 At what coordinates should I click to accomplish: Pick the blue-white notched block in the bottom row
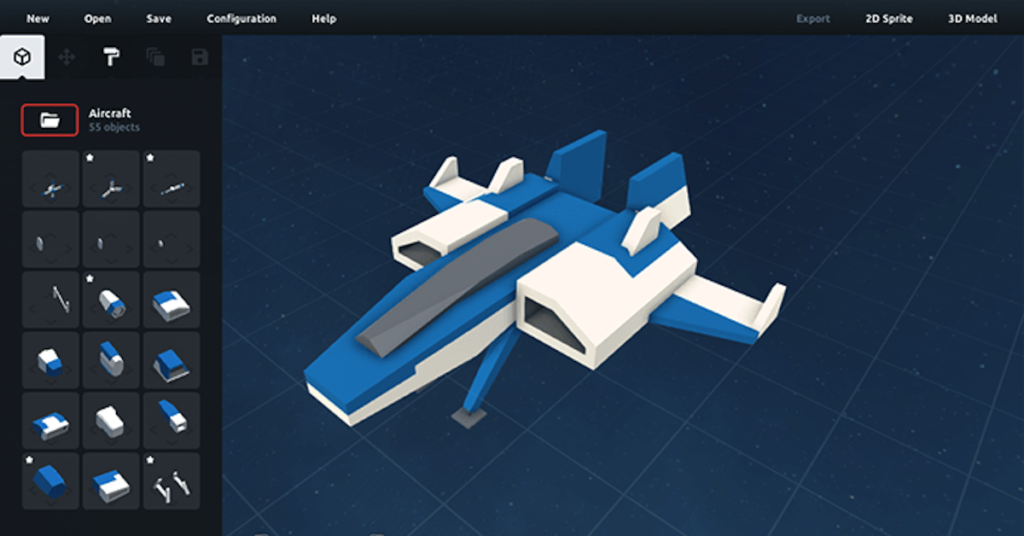[111, 481]
